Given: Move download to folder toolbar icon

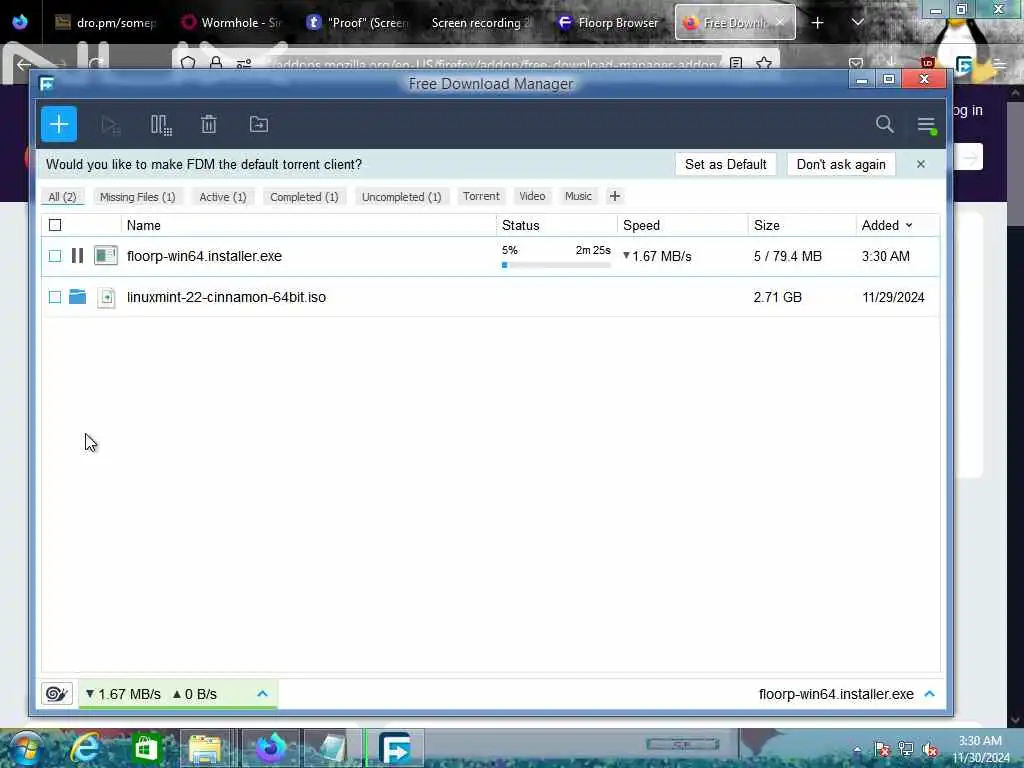Looking at the screenshot, I should click(259, 124).
